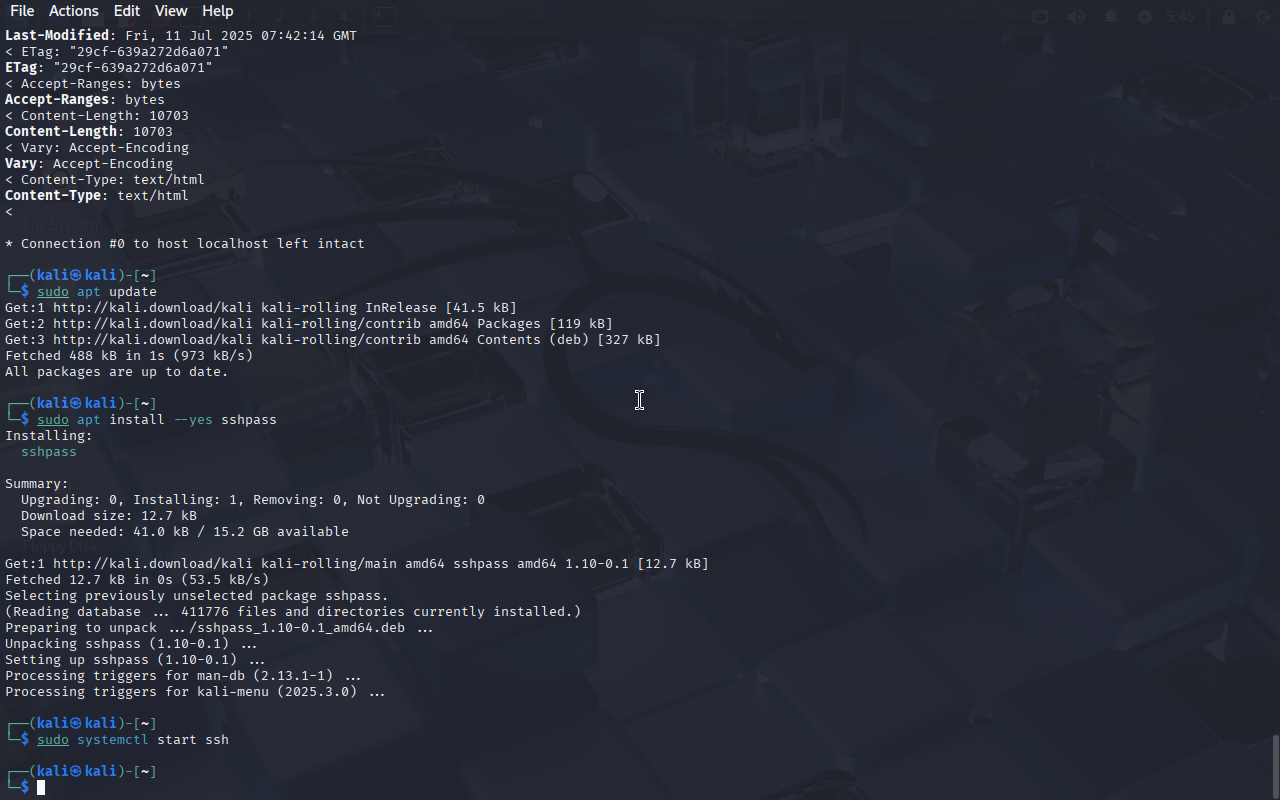Click the log out icon in panel

tap(1262, 17)
